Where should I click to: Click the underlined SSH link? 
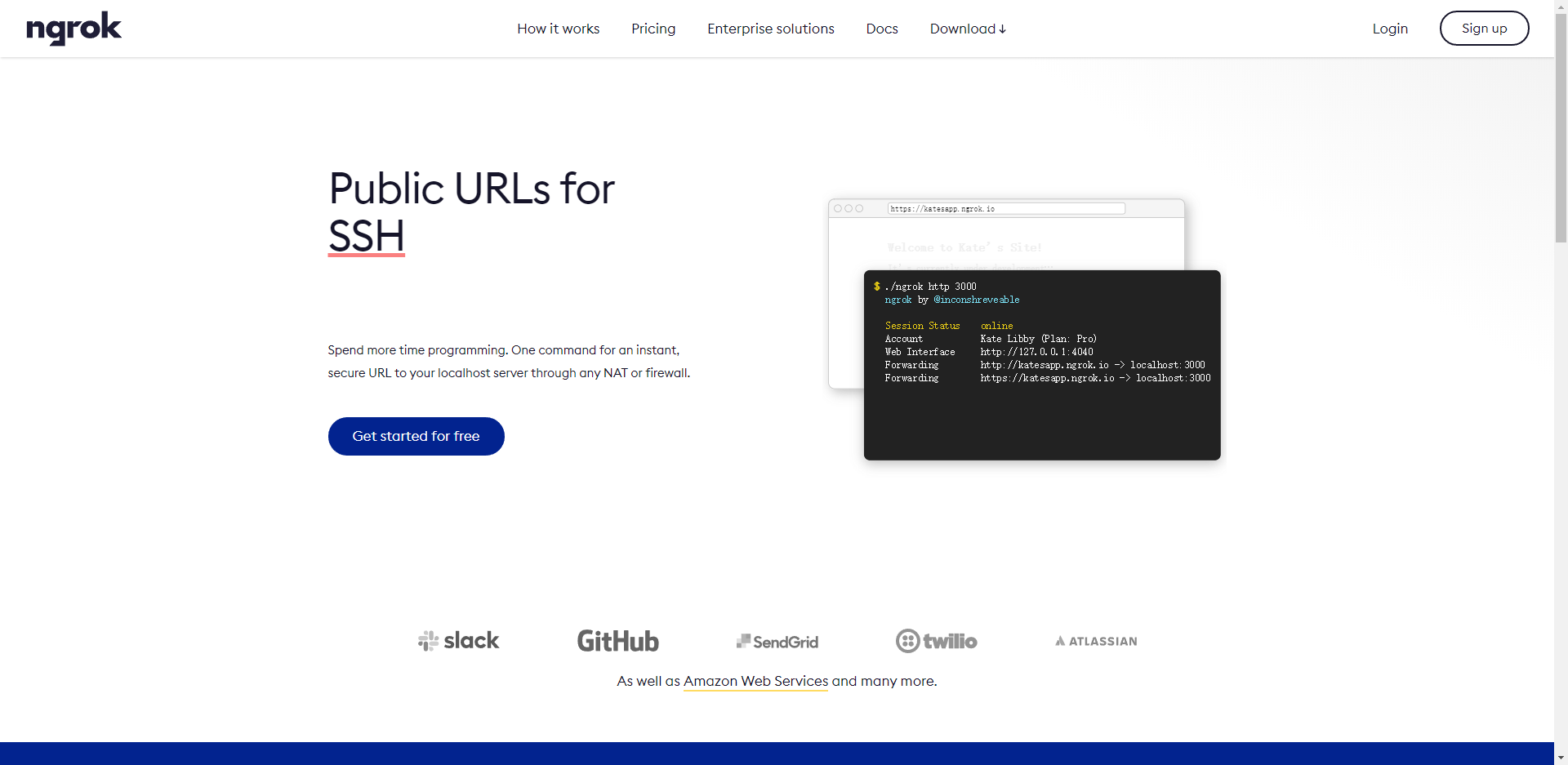click(x=366, y=237)
